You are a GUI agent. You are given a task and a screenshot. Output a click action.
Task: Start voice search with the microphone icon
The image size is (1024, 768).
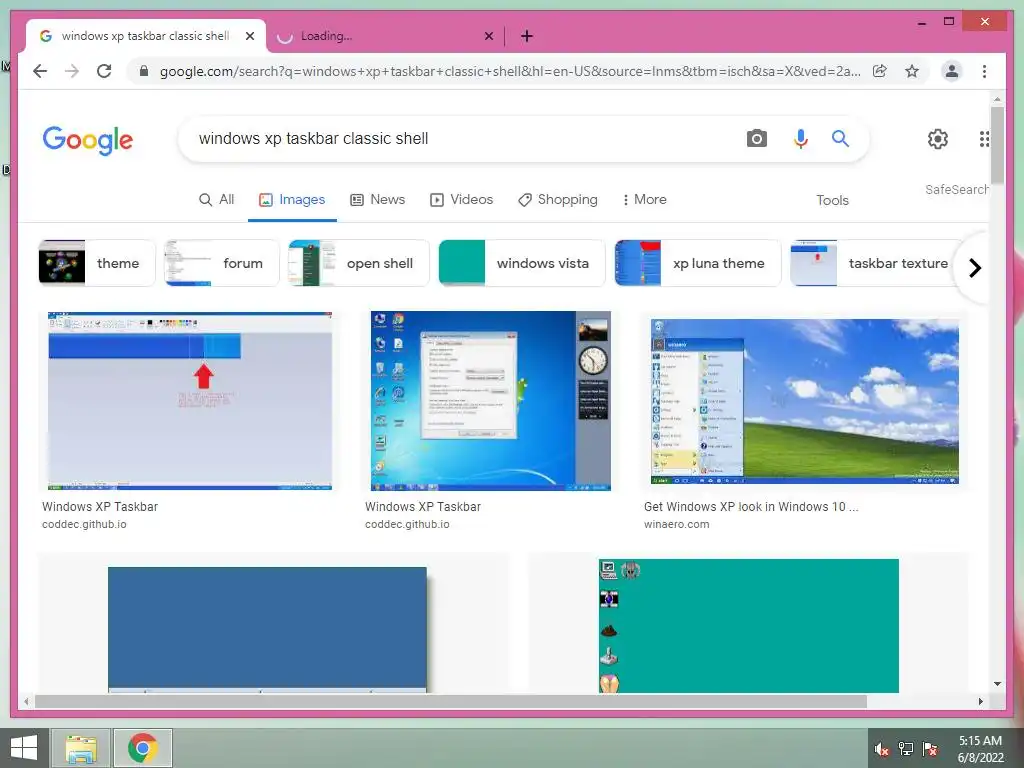(801, 138)
